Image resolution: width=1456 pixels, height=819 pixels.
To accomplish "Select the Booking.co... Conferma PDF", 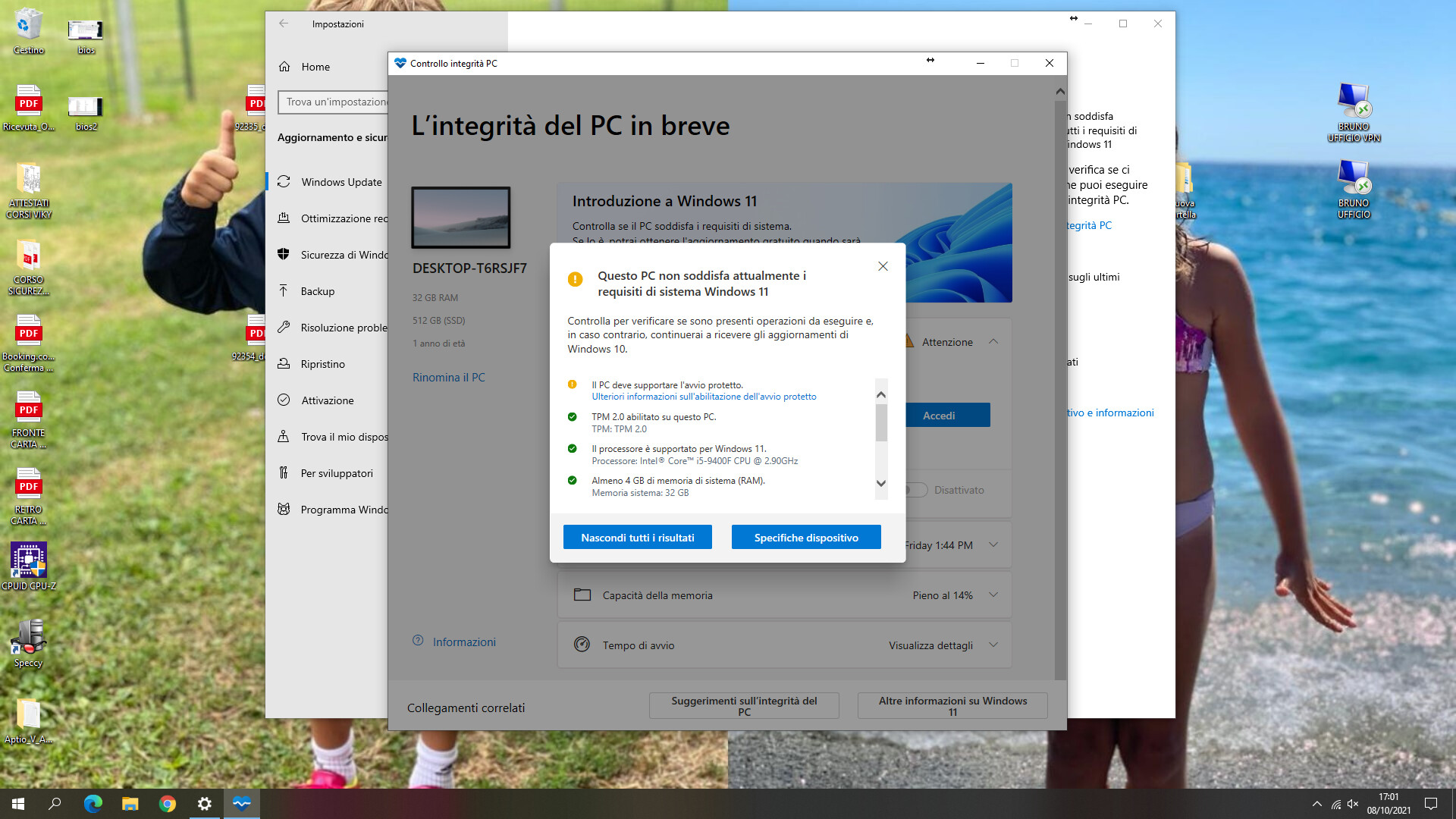I will pos(28,343).
